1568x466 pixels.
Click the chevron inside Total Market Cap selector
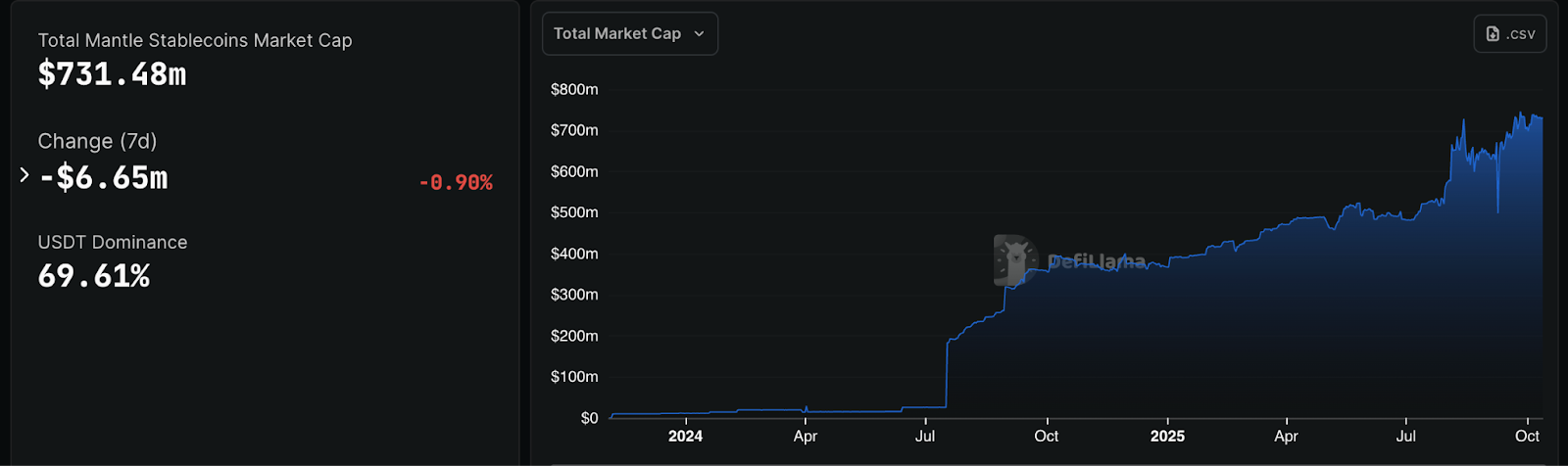(699, 33)
